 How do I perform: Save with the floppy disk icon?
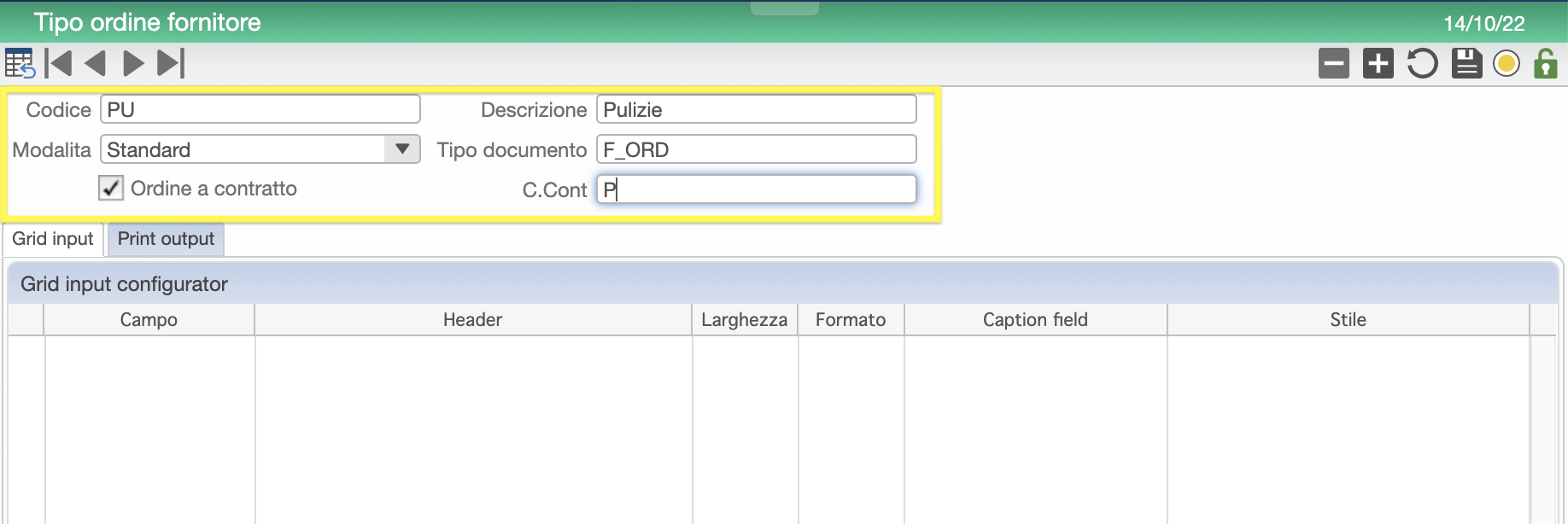coord(1466,63)
